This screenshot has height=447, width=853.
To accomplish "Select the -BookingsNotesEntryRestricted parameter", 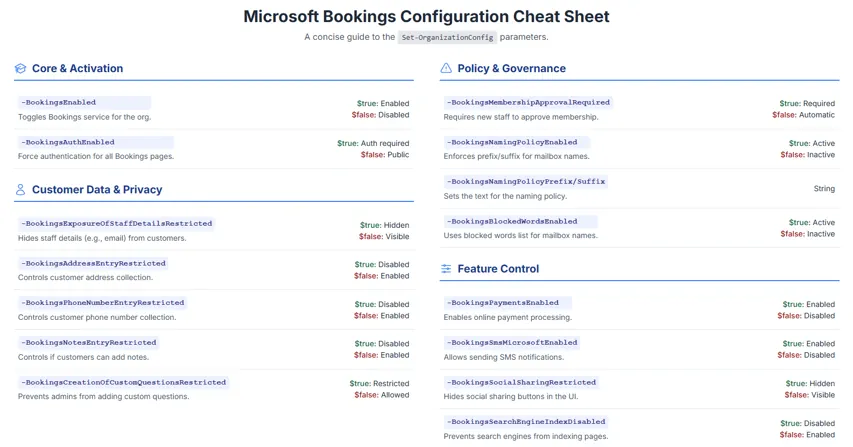I will click(89, 343).
